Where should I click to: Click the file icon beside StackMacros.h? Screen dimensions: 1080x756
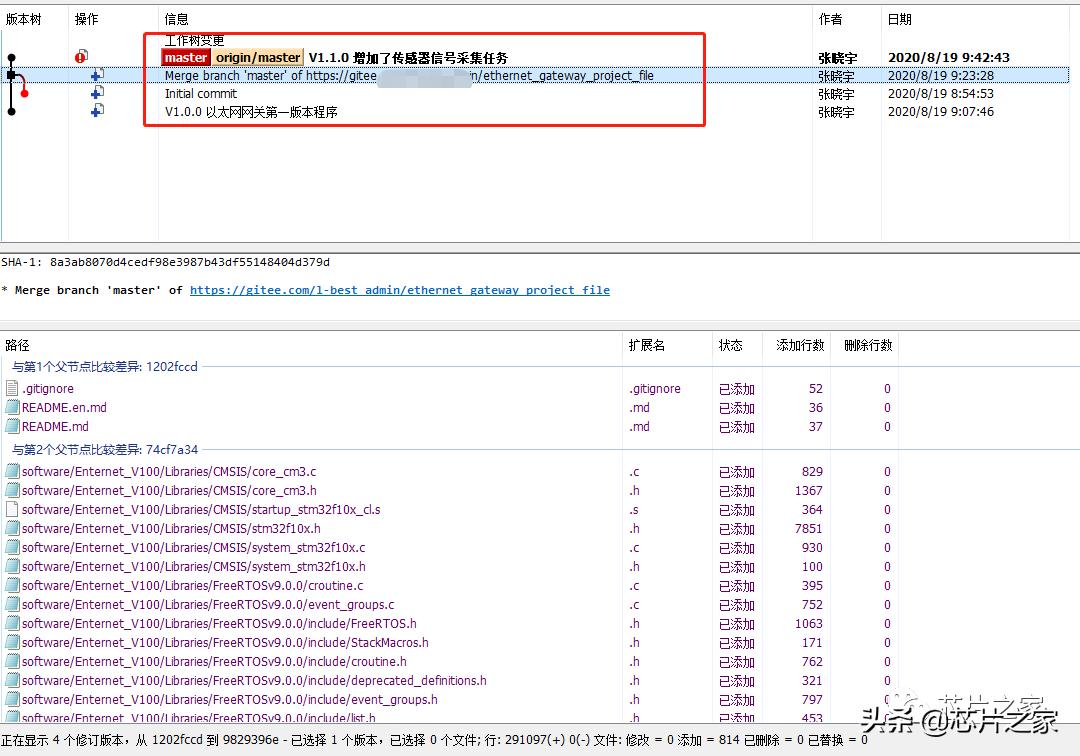point(12,642)
